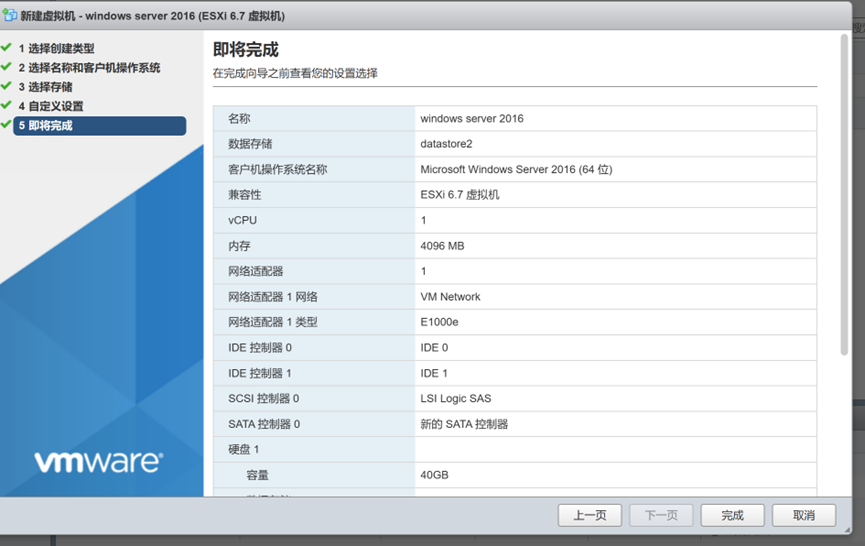The width and height of the screenshot is (865, 546).
Task: Click 完成 to finish the wizard
Action: tap(733, 516)
